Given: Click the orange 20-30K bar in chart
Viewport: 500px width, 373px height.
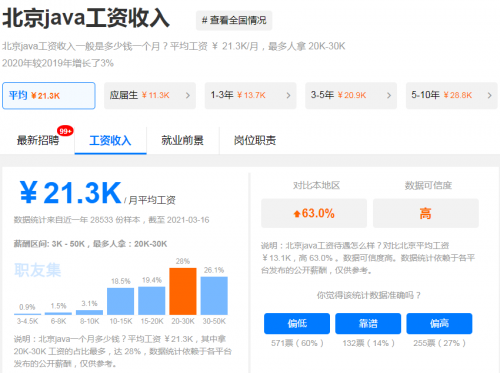Looking at the screenshot, I should (x=183, y=291).
